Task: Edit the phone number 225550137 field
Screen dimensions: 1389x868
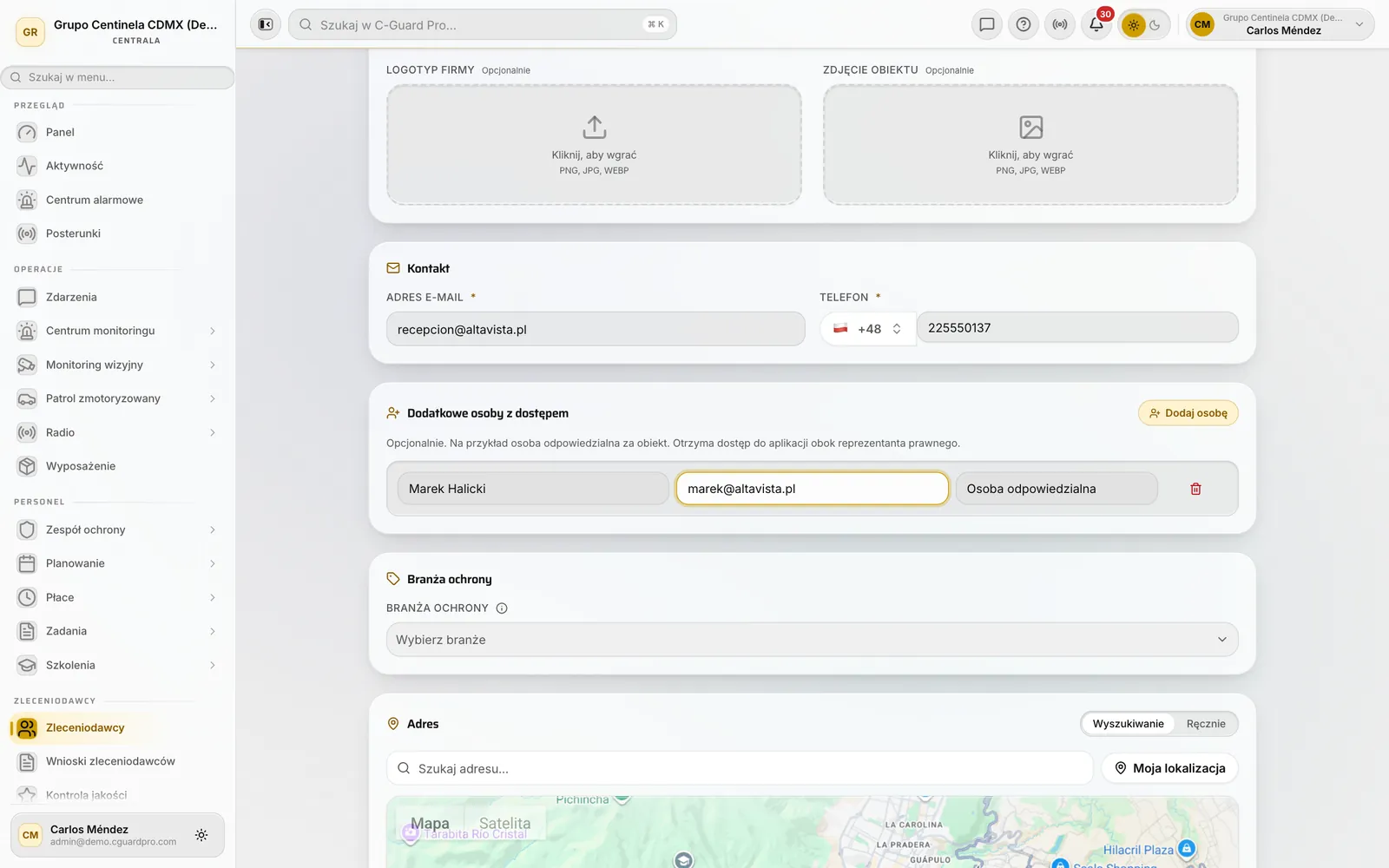Action: [1077, 328]
